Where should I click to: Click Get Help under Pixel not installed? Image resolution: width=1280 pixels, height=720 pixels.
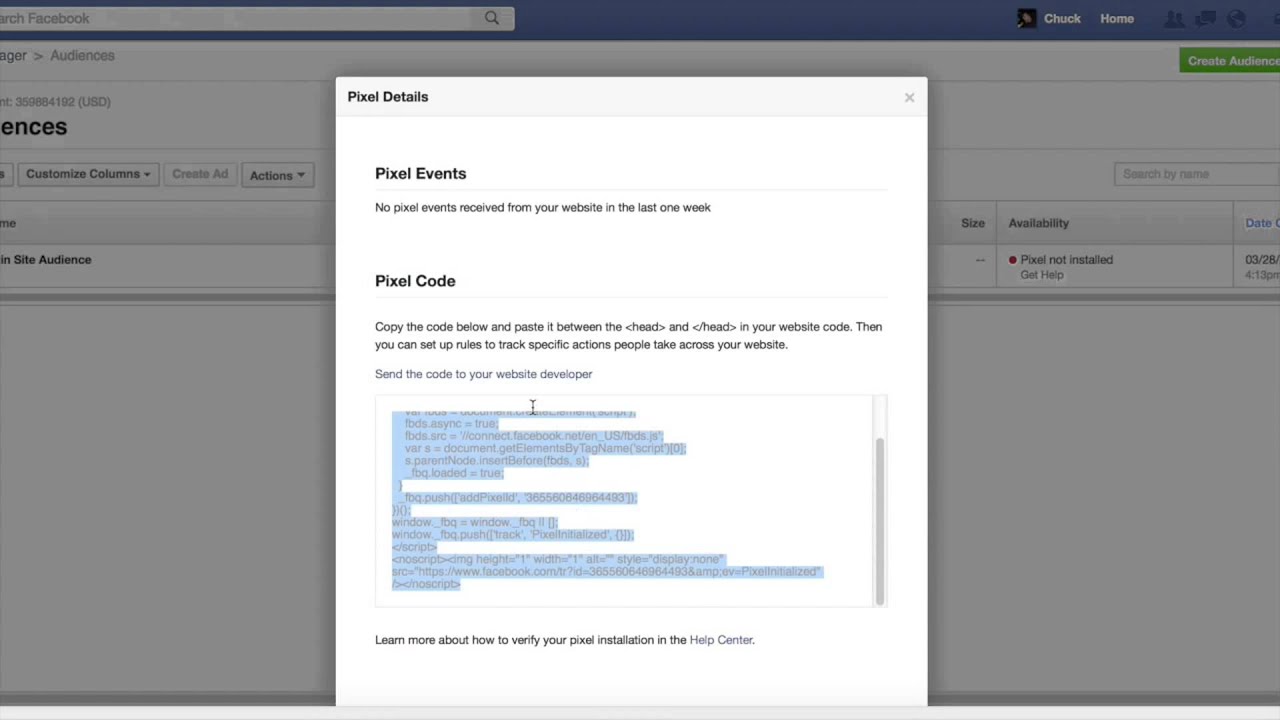(1042, 275)
